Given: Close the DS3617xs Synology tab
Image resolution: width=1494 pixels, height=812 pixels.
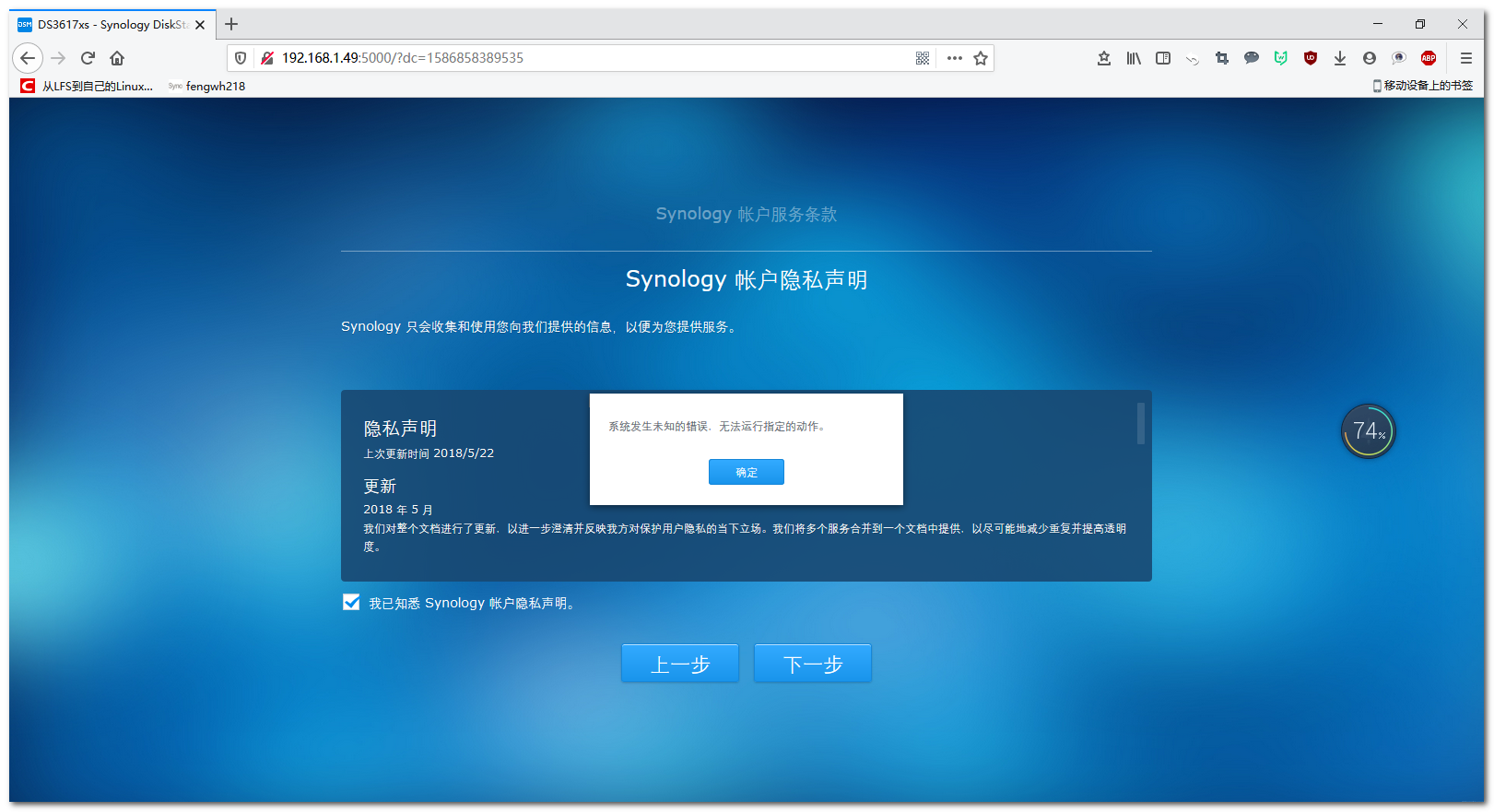Looking at the screenshot, I should coord(200,25).
